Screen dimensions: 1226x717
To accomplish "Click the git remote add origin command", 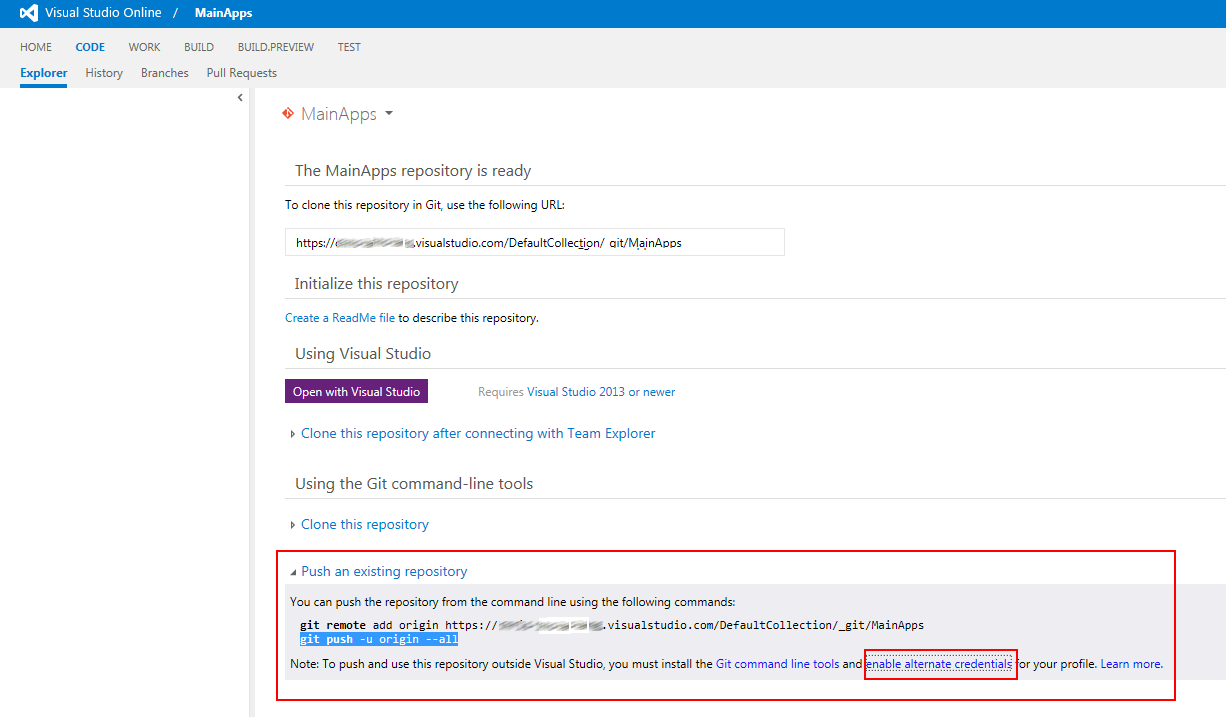I will (612, 625).
